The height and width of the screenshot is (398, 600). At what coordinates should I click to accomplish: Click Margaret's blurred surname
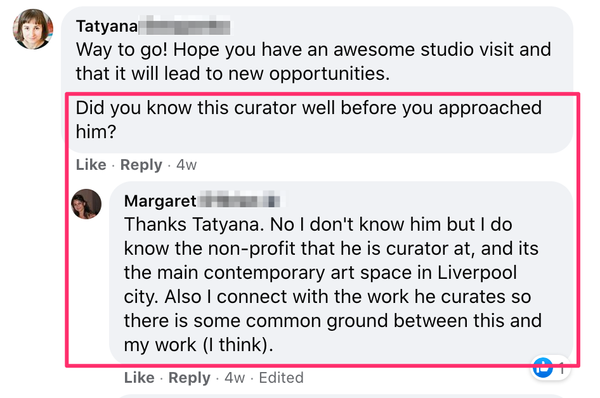coord(238,201)
